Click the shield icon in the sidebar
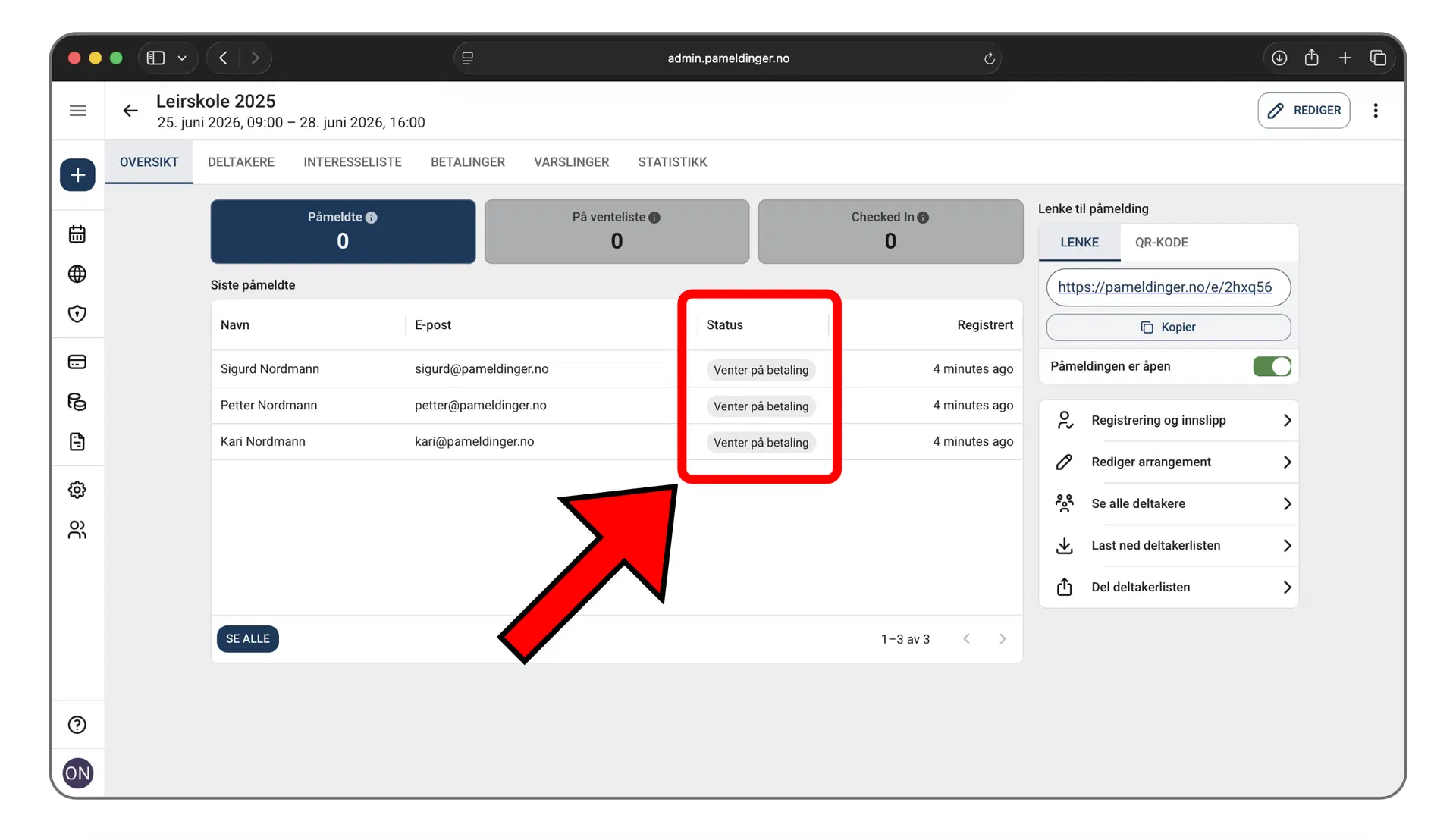This screenshot has width=1456, height=840. 77,314
